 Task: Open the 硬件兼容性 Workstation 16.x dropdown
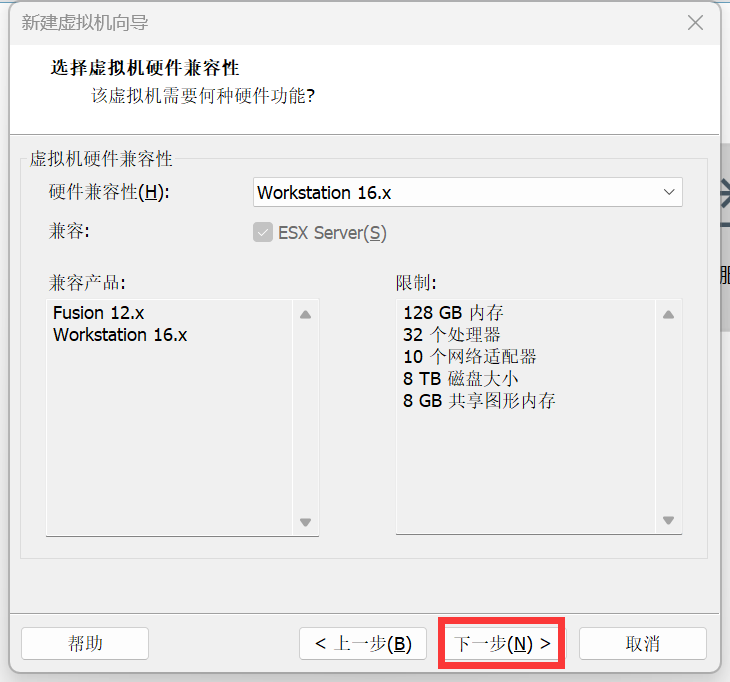pyautogui.click(x=468, y=192)
